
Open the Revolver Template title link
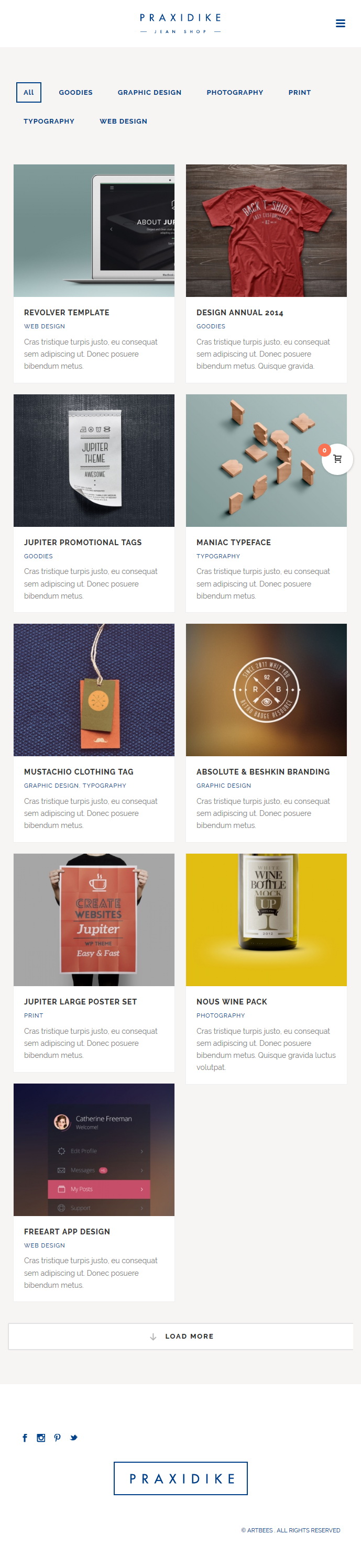pyautogui.click(x=67, y=312)
